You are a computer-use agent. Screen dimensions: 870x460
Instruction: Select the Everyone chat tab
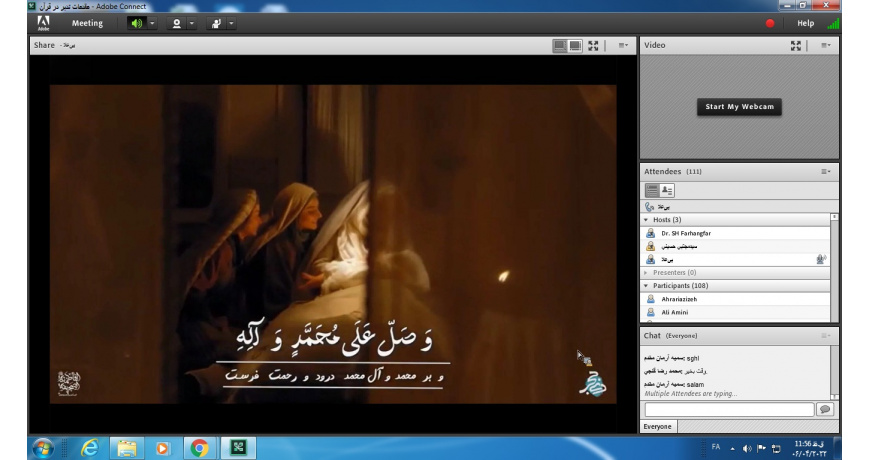point(657,427)
